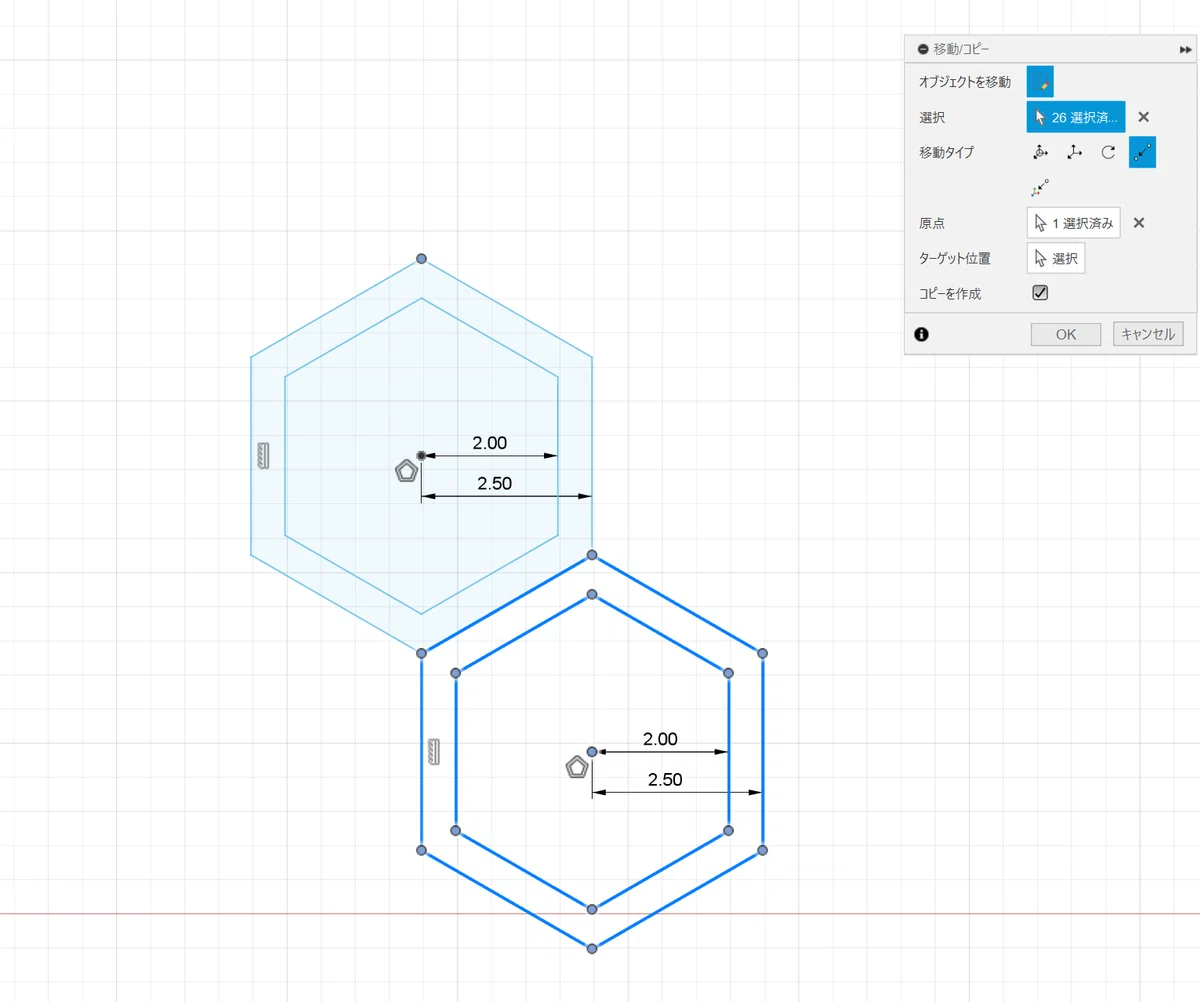Choose the rotate 移動タイプ icon

[1108, 152]
